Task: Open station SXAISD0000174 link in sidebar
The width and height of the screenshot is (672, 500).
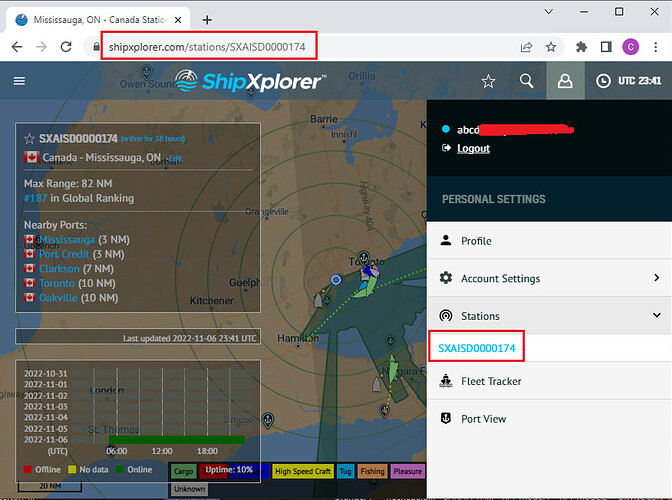Action: [477, 348]
